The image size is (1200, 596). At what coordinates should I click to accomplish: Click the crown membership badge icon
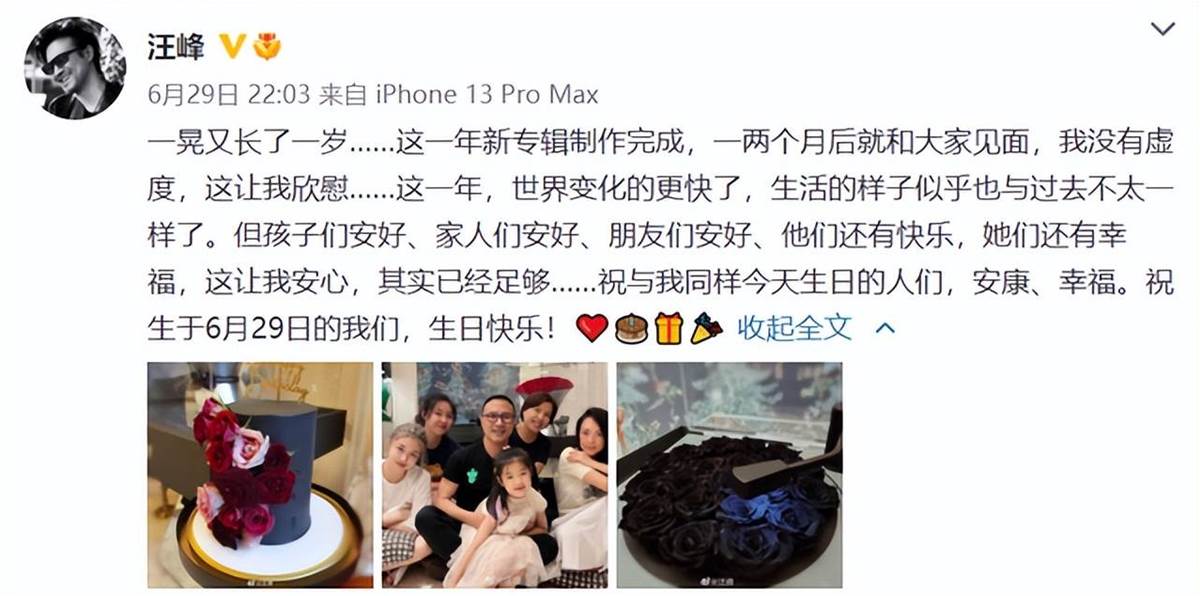267,46
